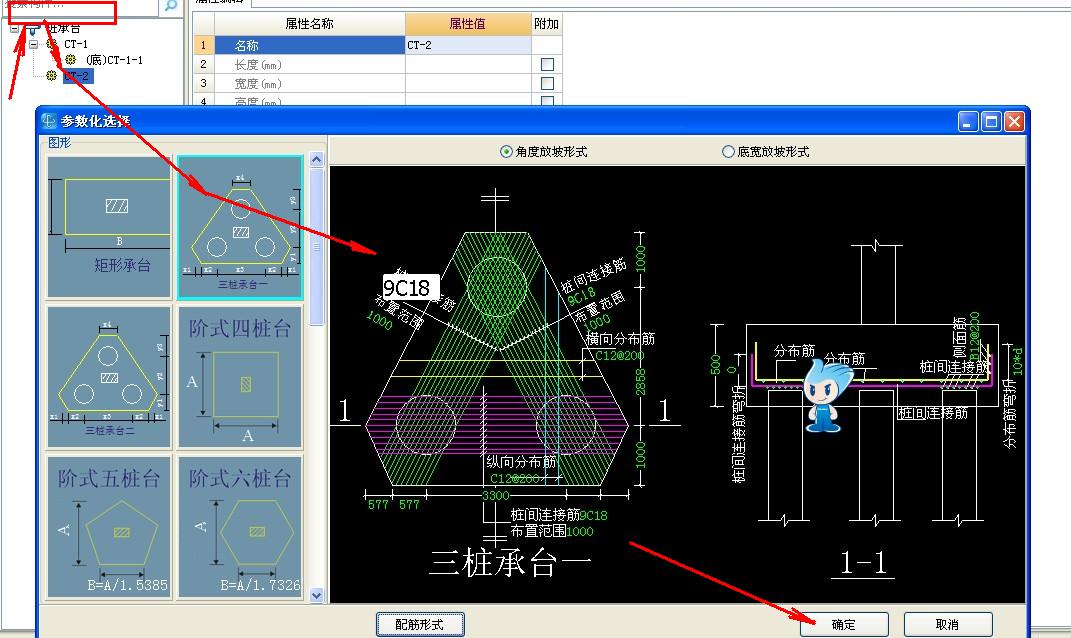Maximize the 参数化选择 dialog

click(x=991, y=122)
